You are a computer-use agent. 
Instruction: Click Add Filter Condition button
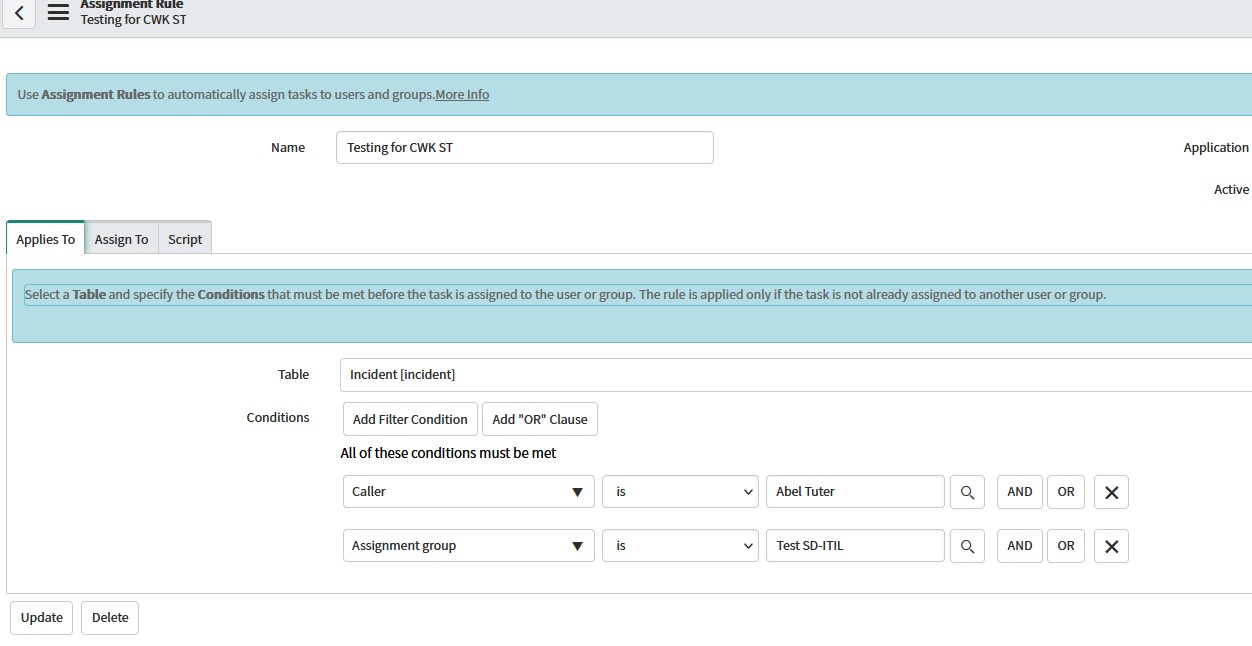point(410,419)
